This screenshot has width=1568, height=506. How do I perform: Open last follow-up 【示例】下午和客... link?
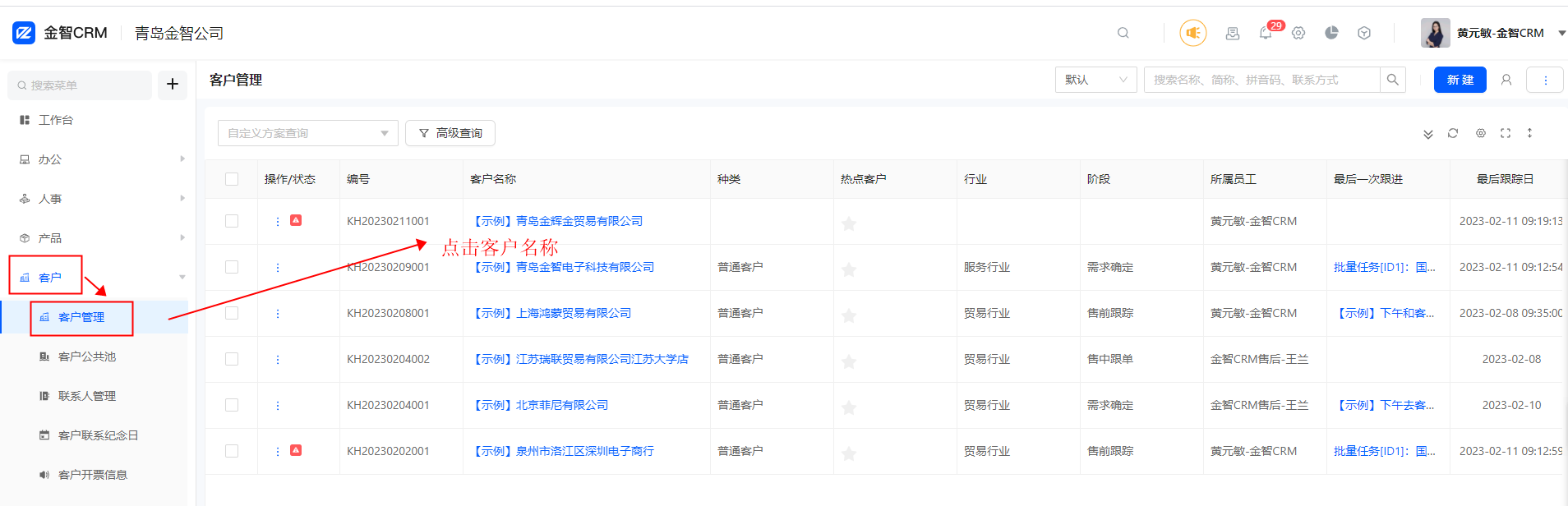point(1385,313)
